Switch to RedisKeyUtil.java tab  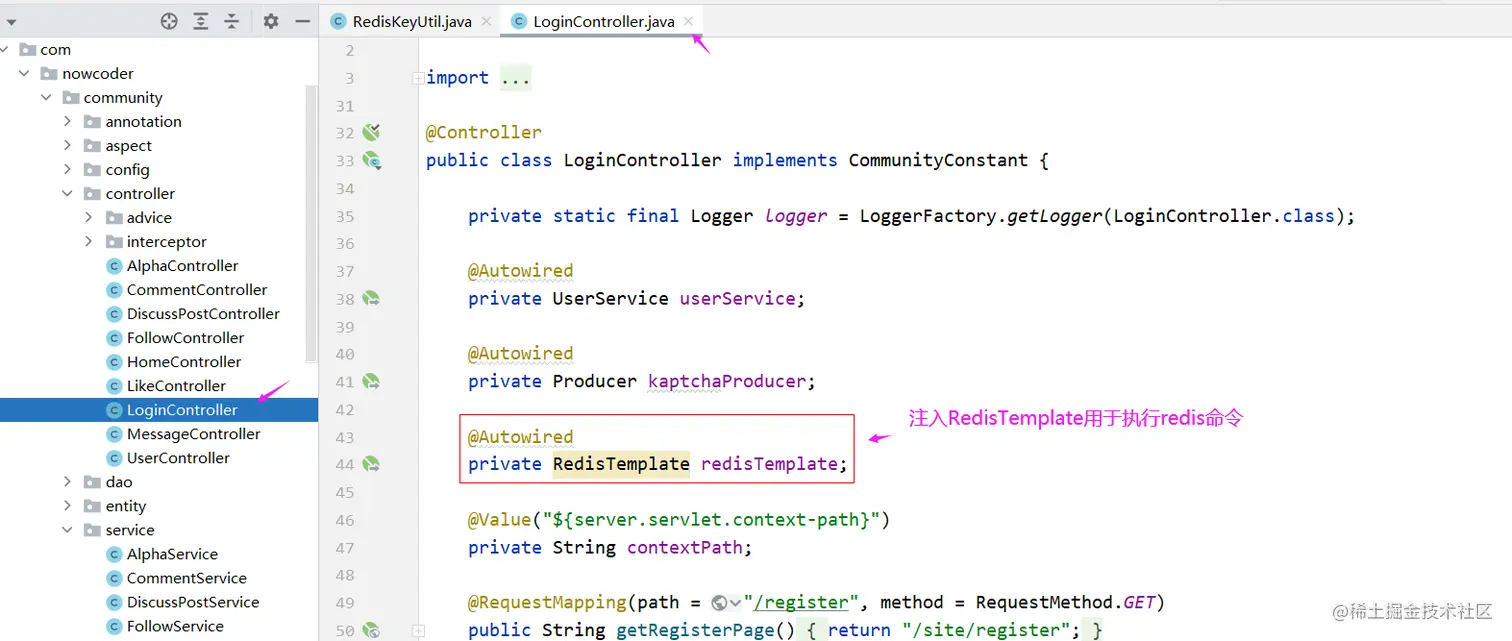(412, 21)
